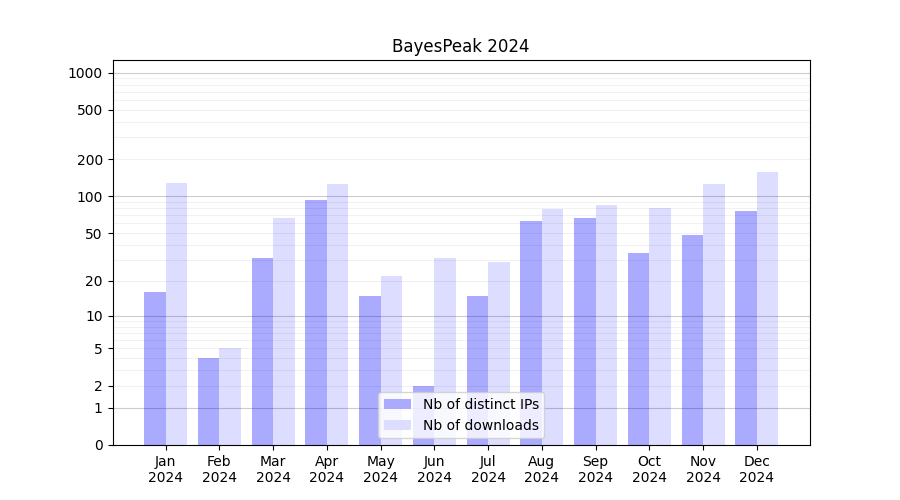Pick the Sep 2024 distinct IPs bar

(x=585, y=331)
